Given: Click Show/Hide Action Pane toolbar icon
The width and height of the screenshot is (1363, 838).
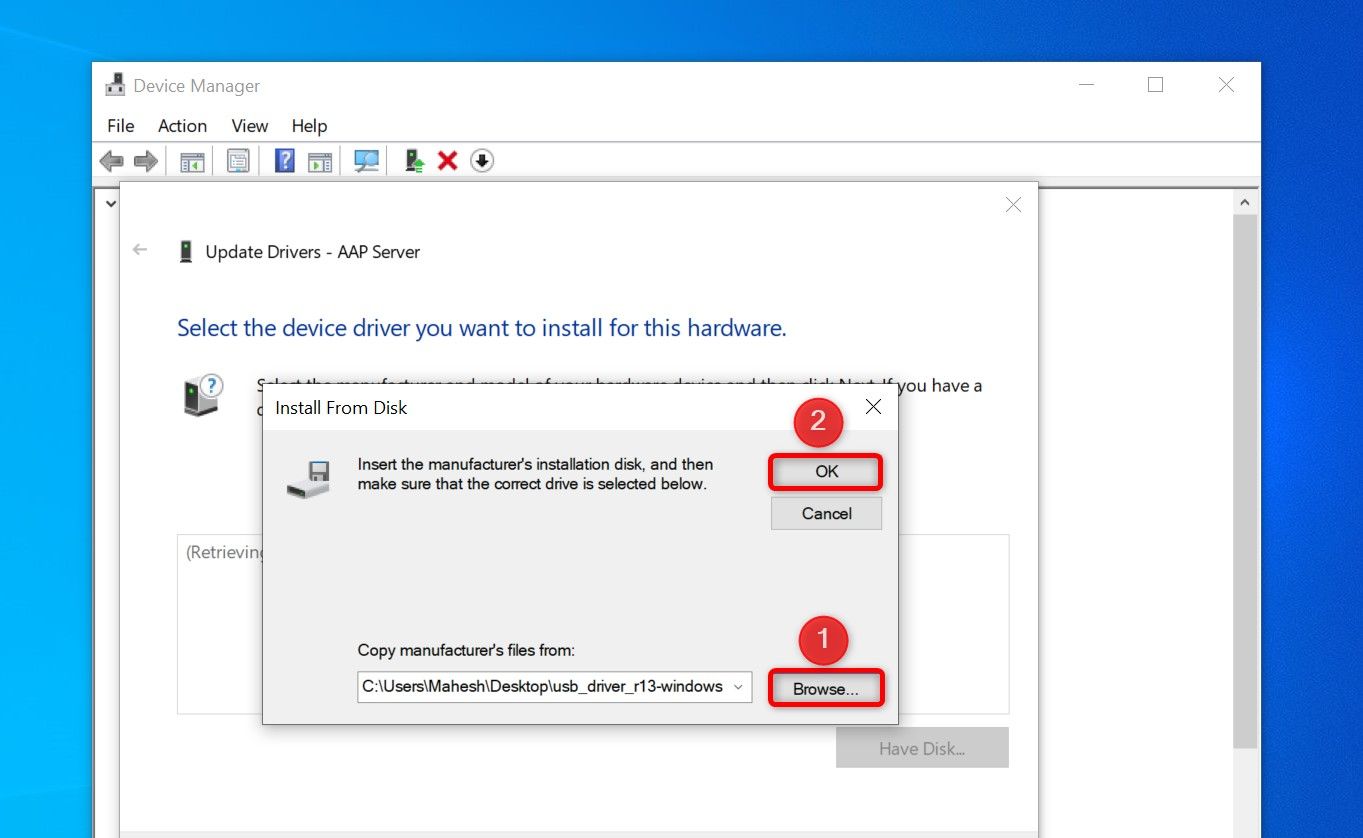Looking at the screenshot, I should tap(320, 161).
